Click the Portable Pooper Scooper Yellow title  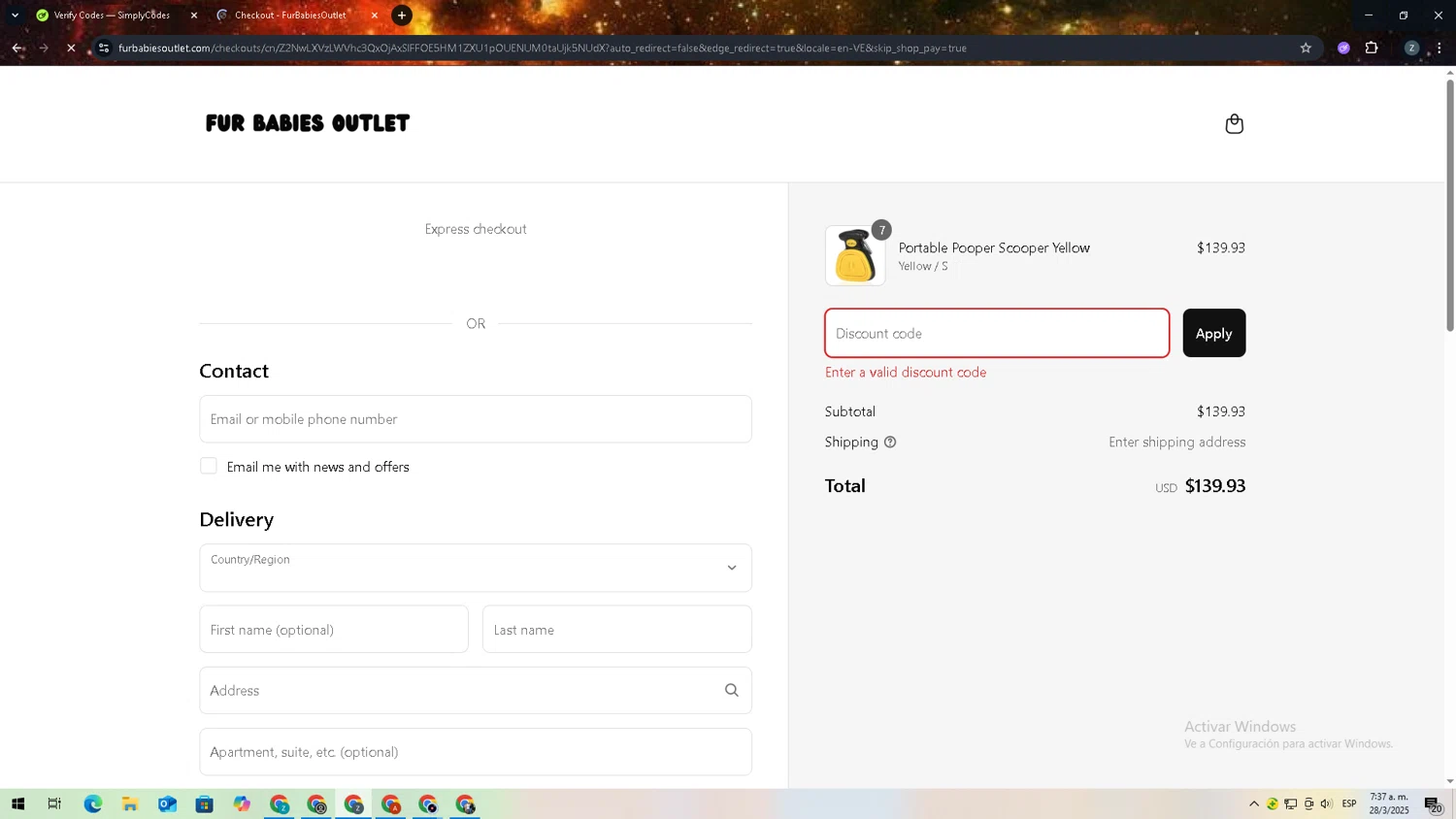click(x=994, y=247)
